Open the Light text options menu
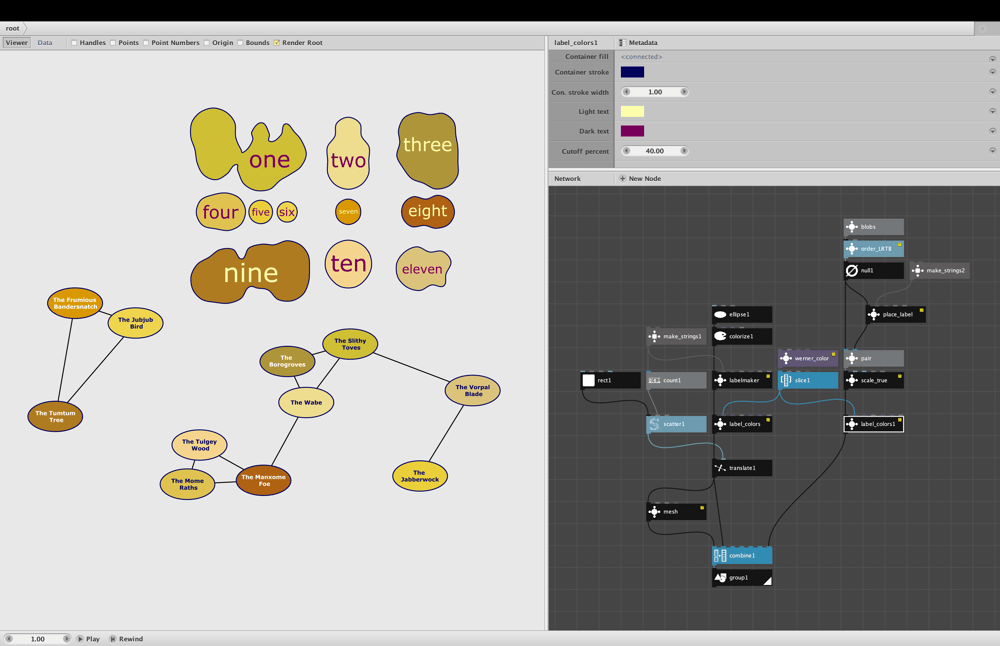This screenshot has width=1000, height=646. (x=992, y=112)
